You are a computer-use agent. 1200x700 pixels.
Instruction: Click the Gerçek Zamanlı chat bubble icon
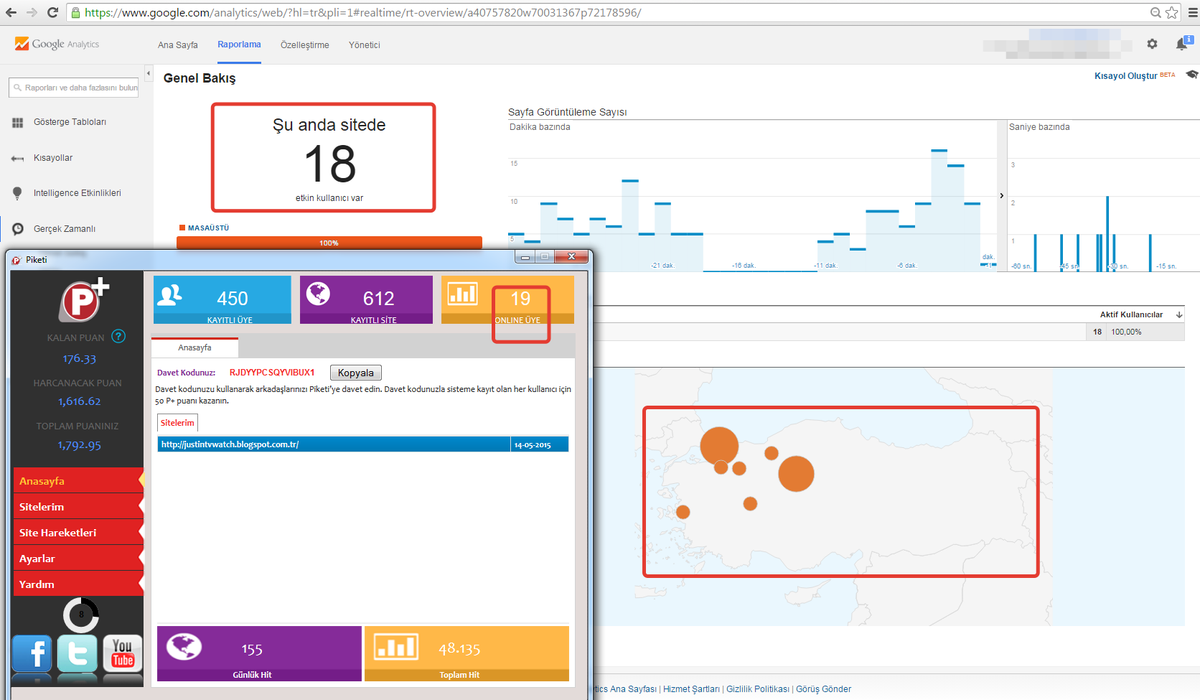(17, 228)
